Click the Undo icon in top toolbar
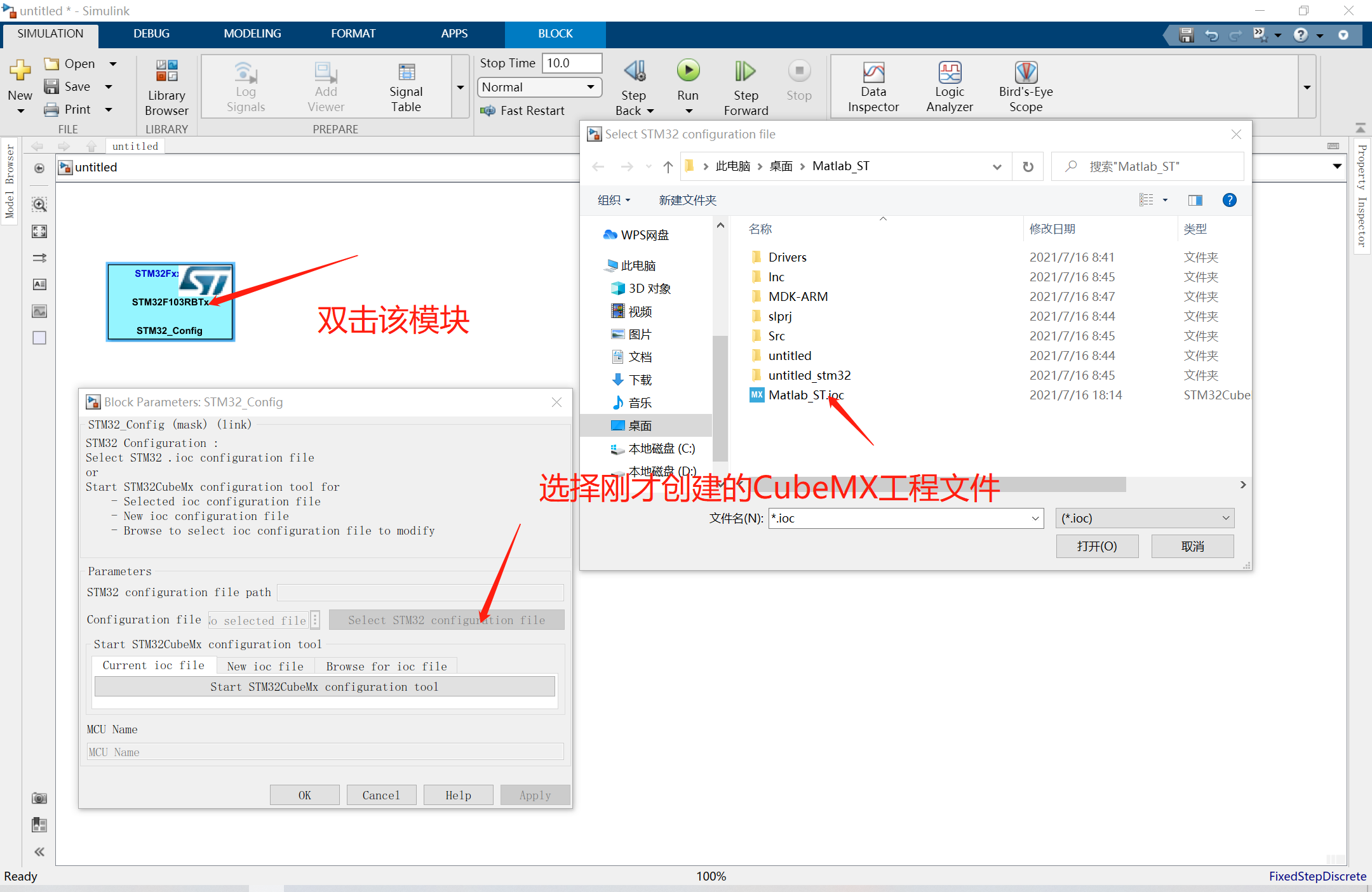 click(1211, 35)
